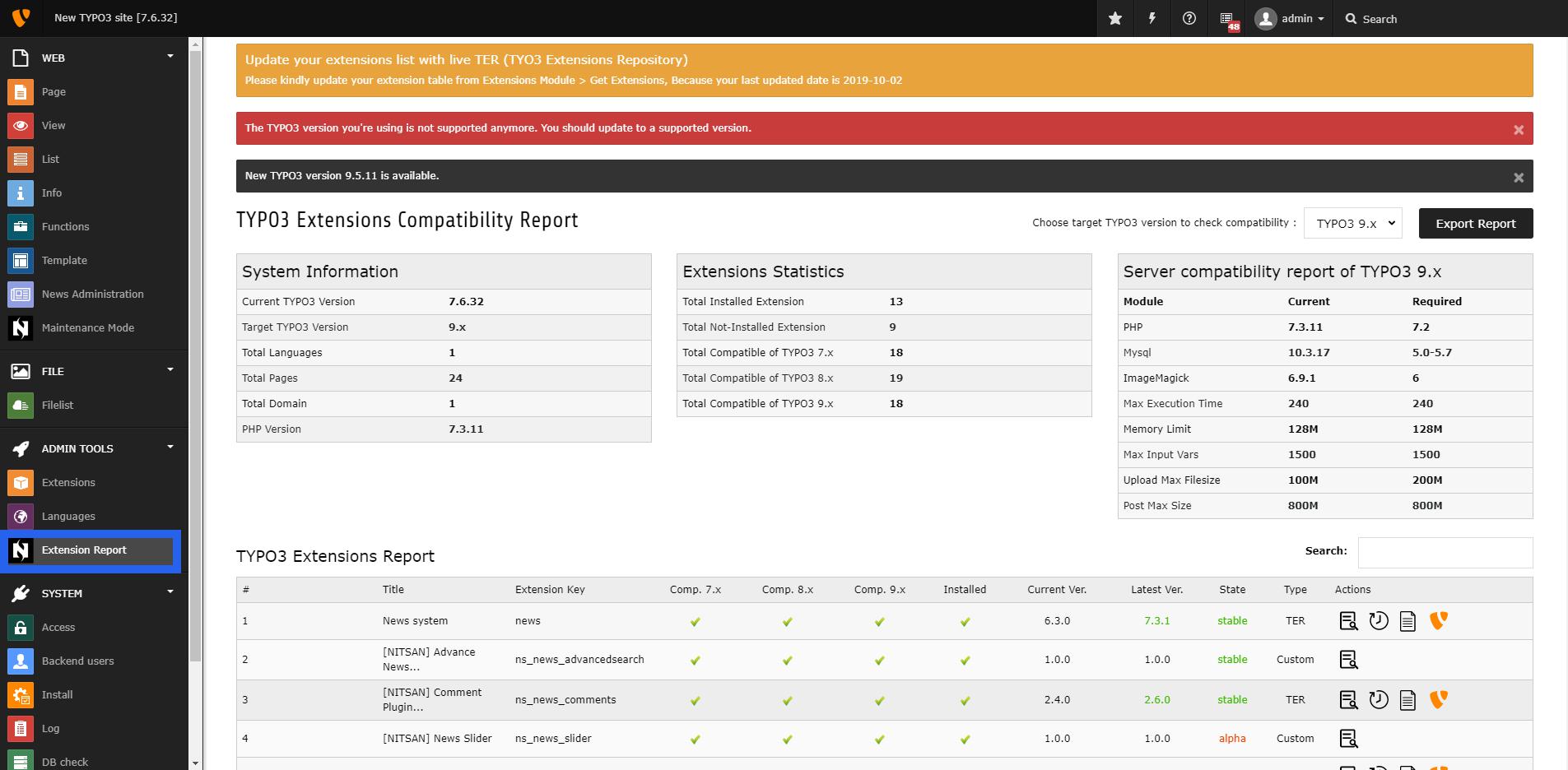Open the Filelist module icon

pos(21,405)
